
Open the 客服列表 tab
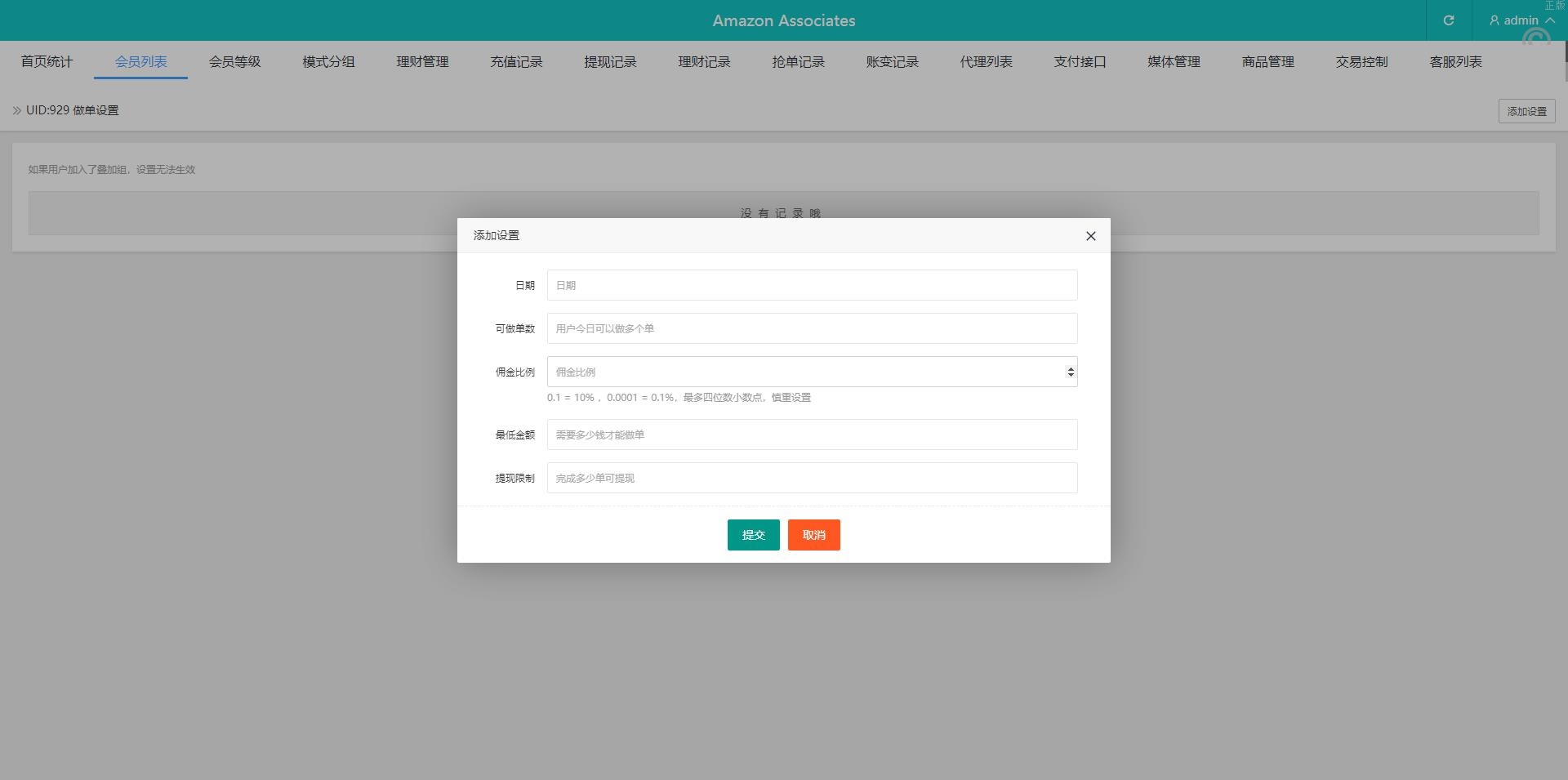point(1455,62)
